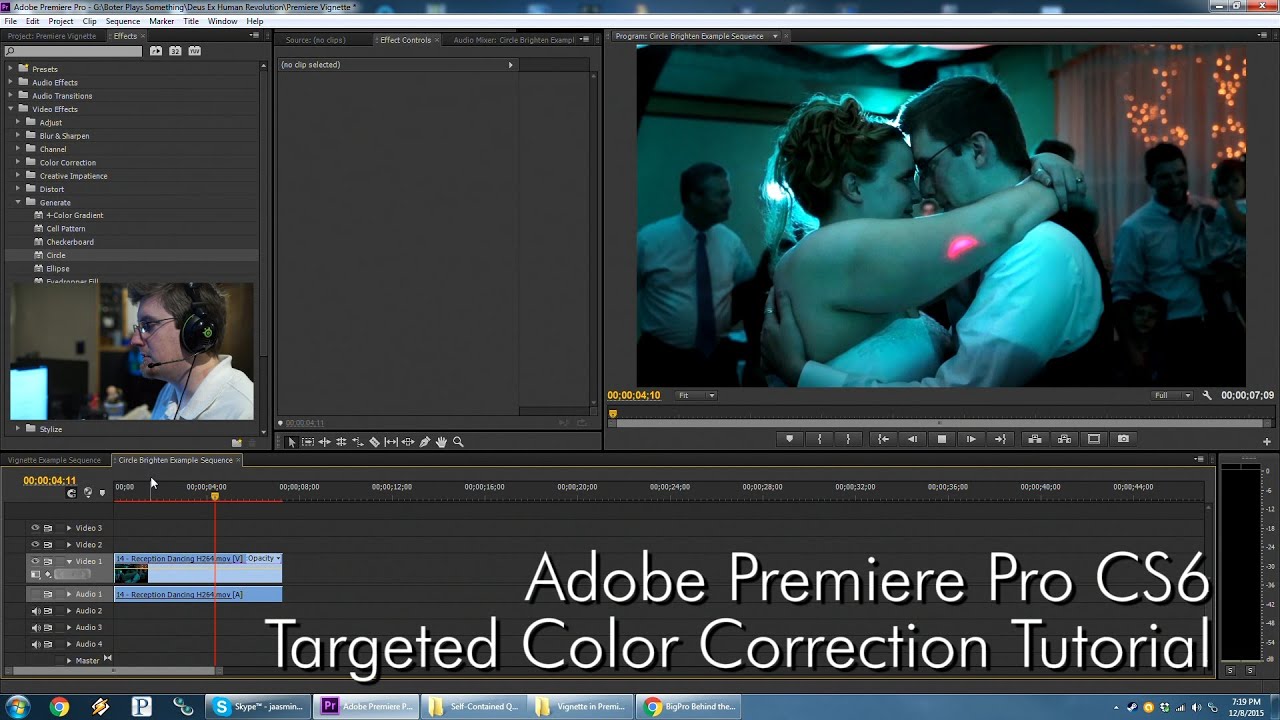Select the Hand tool

point(441,442)
